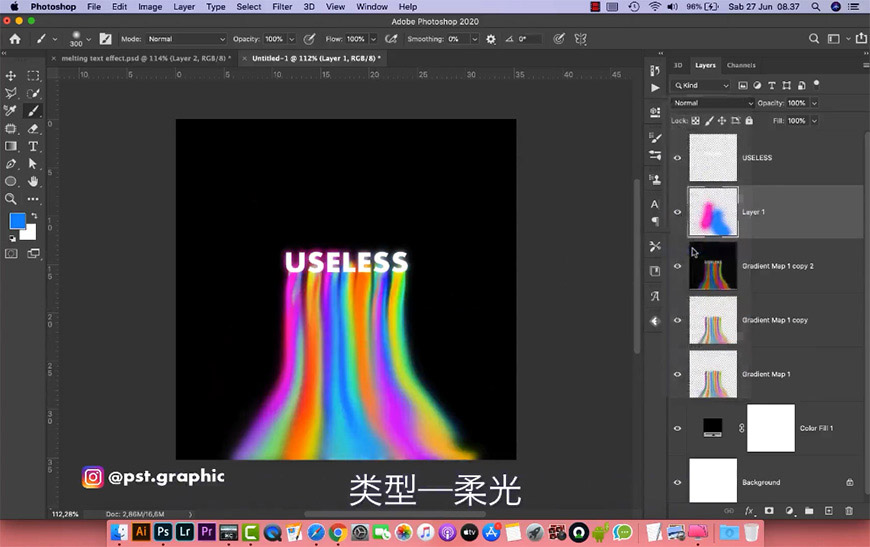Click the background white color swatch
The width and height of the screenshot is (870, 547).
click(31, 234)
